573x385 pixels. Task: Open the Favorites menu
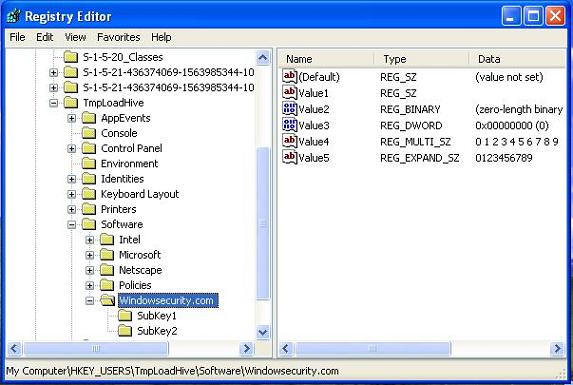tap(118, 37)
